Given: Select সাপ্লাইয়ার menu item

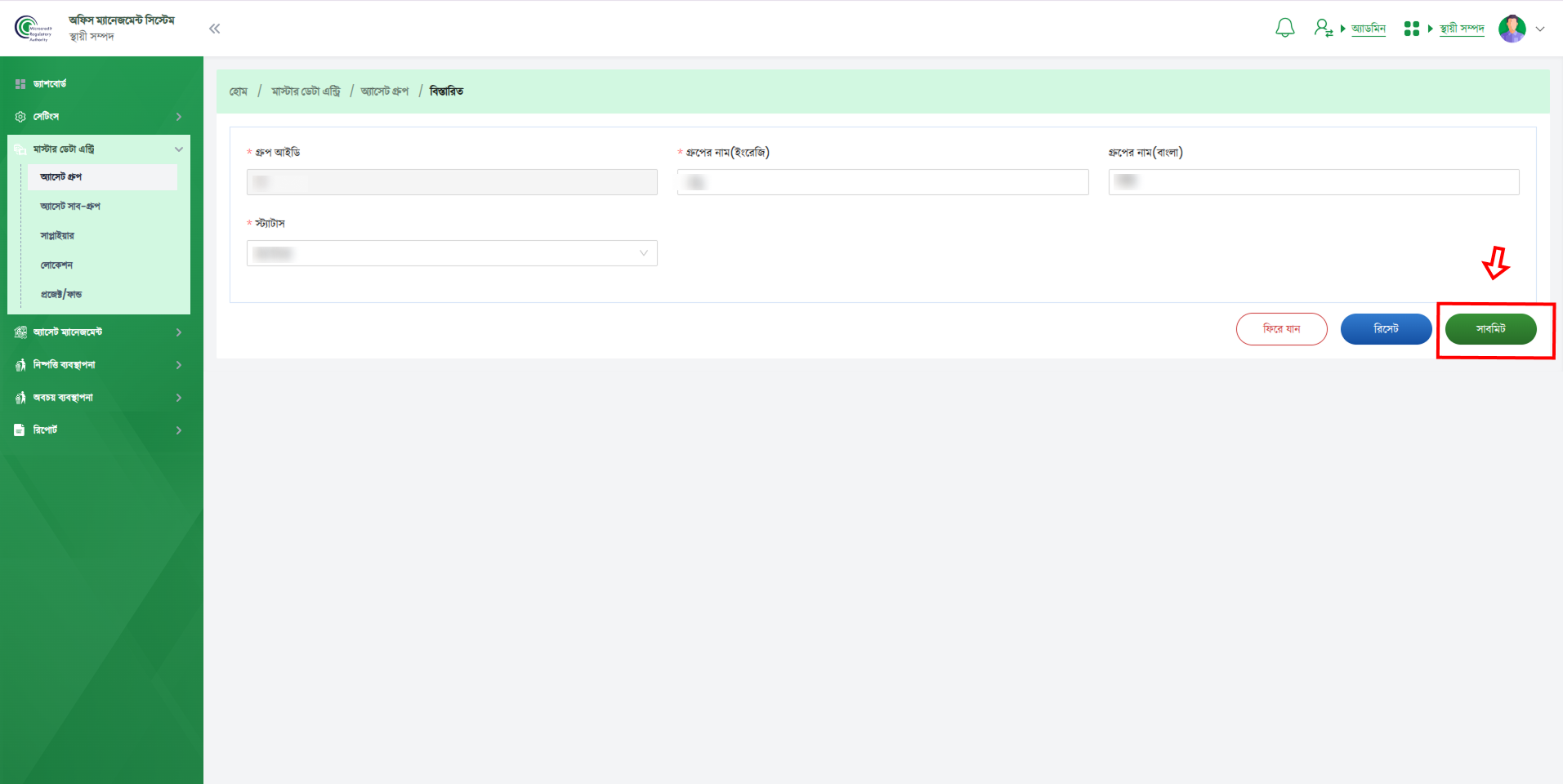Looking at the screenshot, I should tap(57, 236).
